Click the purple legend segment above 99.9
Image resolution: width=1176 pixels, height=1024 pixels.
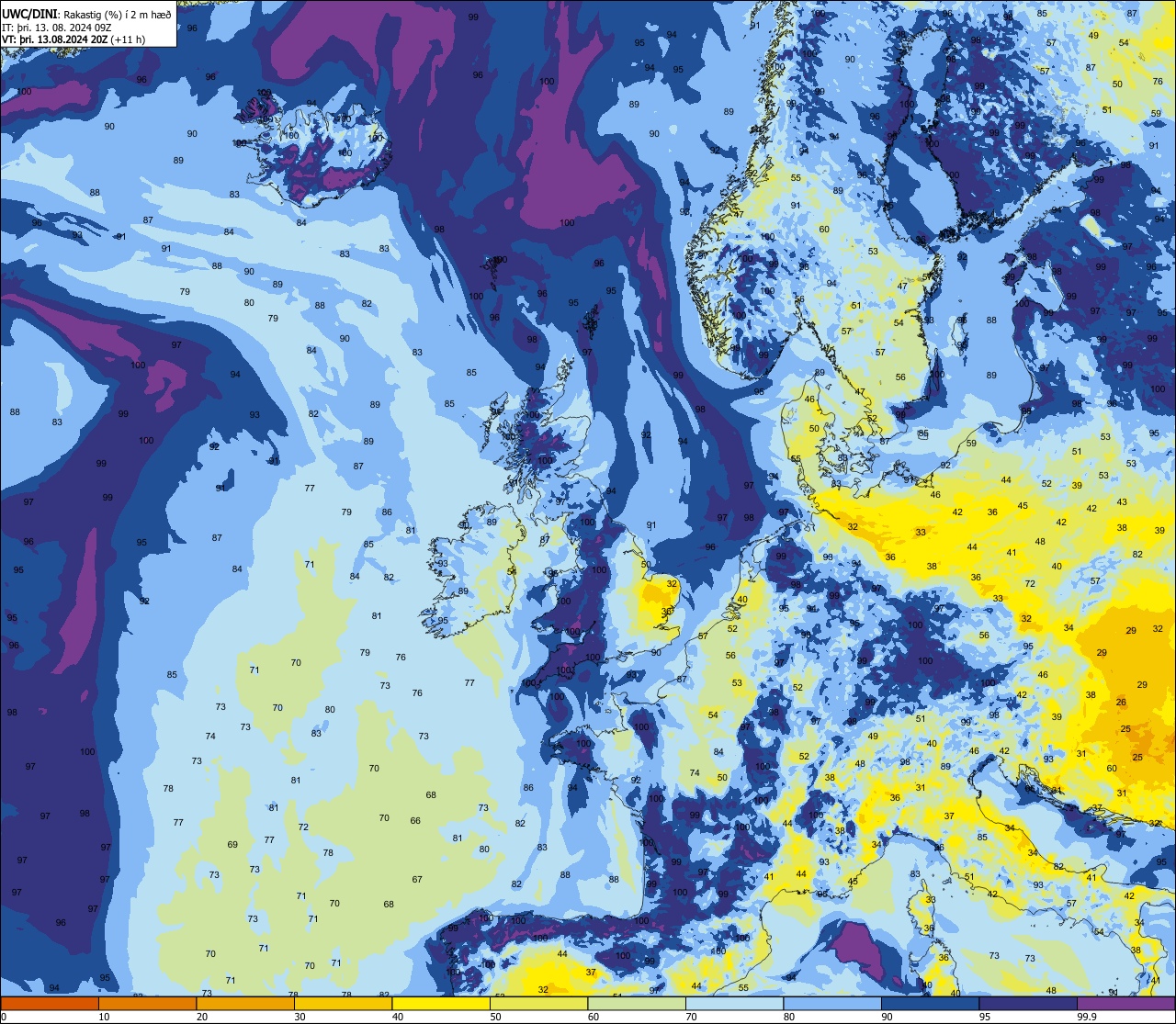point(1125,1004)
